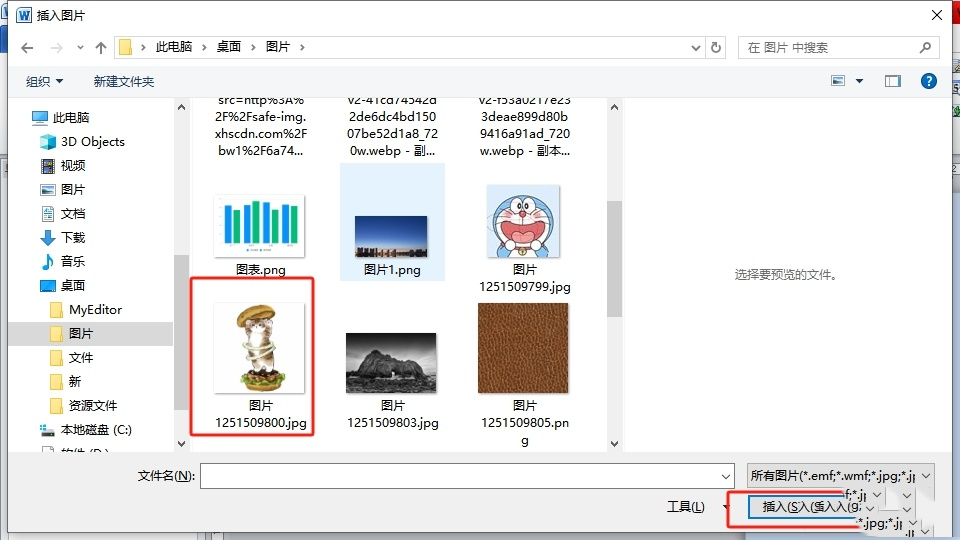
Task: Go forward with the right arrow
Action: [56, 48]
